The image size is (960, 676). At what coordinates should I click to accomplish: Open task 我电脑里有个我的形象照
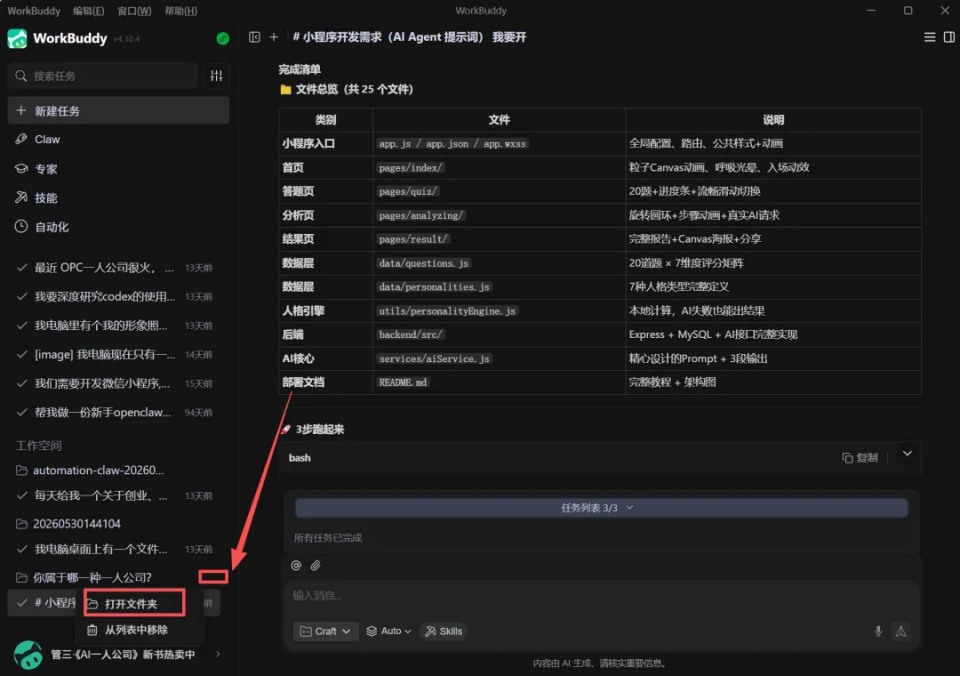coord(115,326)
